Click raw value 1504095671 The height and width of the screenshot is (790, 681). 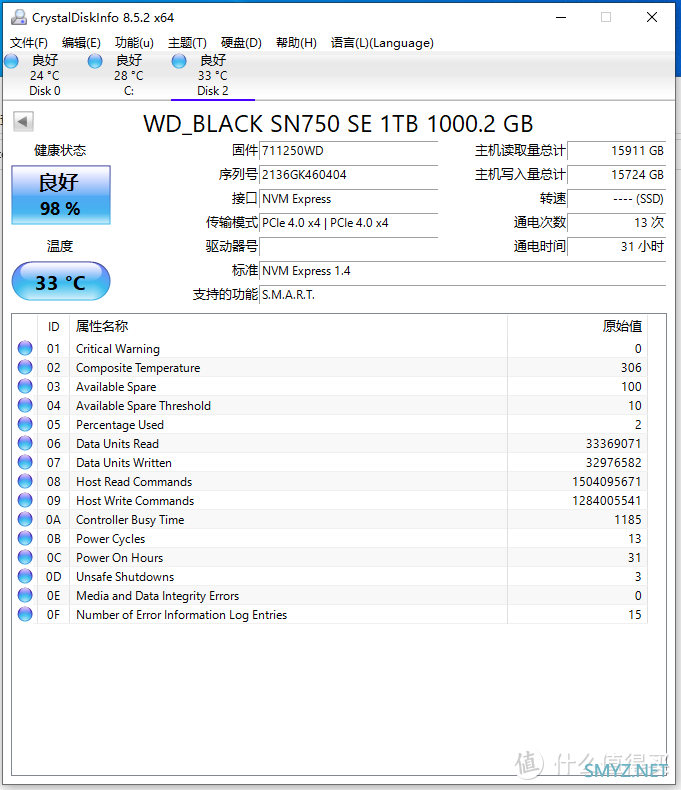[606, 482]
